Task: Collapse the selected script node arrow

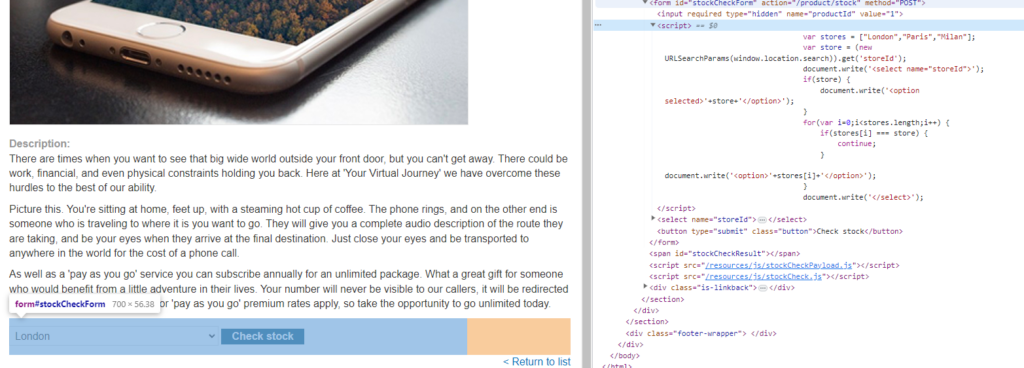Action: (x=653, y=25)
